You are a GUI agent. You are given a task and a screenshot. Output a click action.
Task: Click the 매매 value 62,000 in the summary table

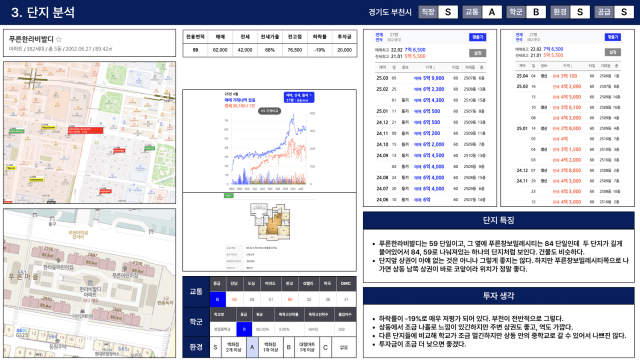point(220,50)
